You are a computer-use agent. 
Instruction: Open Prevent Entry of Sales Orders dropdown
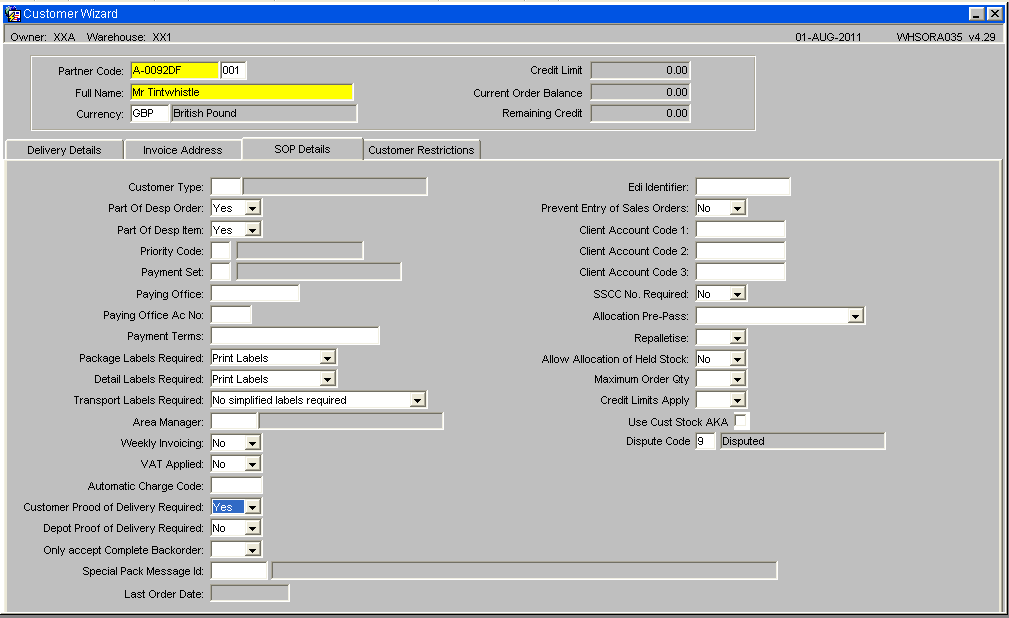tap(738, 208)
